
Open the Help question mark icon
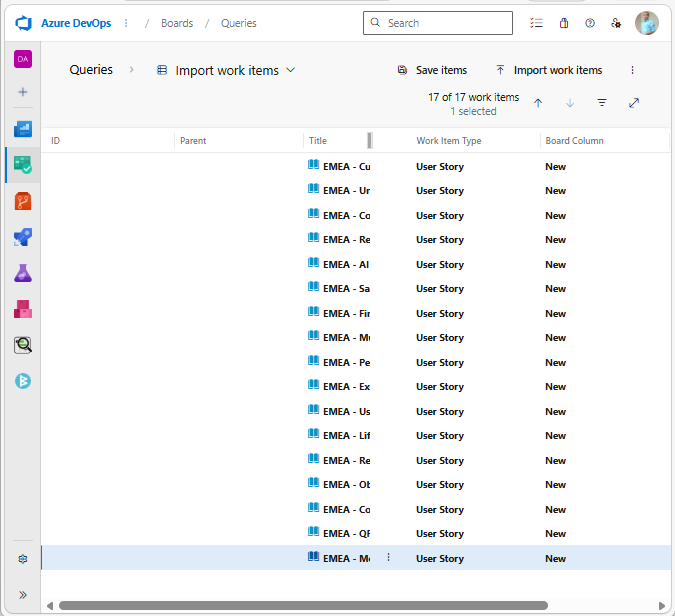click(590, 23)
